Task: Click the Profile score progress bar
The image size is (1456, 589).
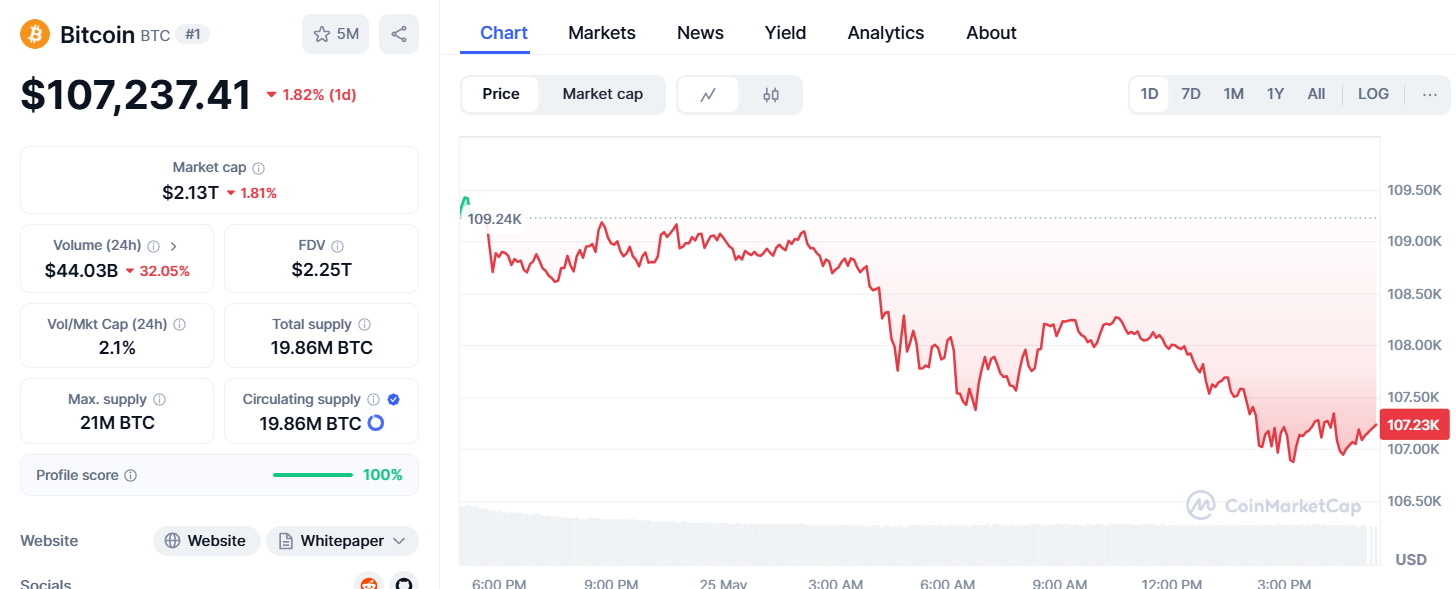Action: pyautogui.click(x=313, y=475)
